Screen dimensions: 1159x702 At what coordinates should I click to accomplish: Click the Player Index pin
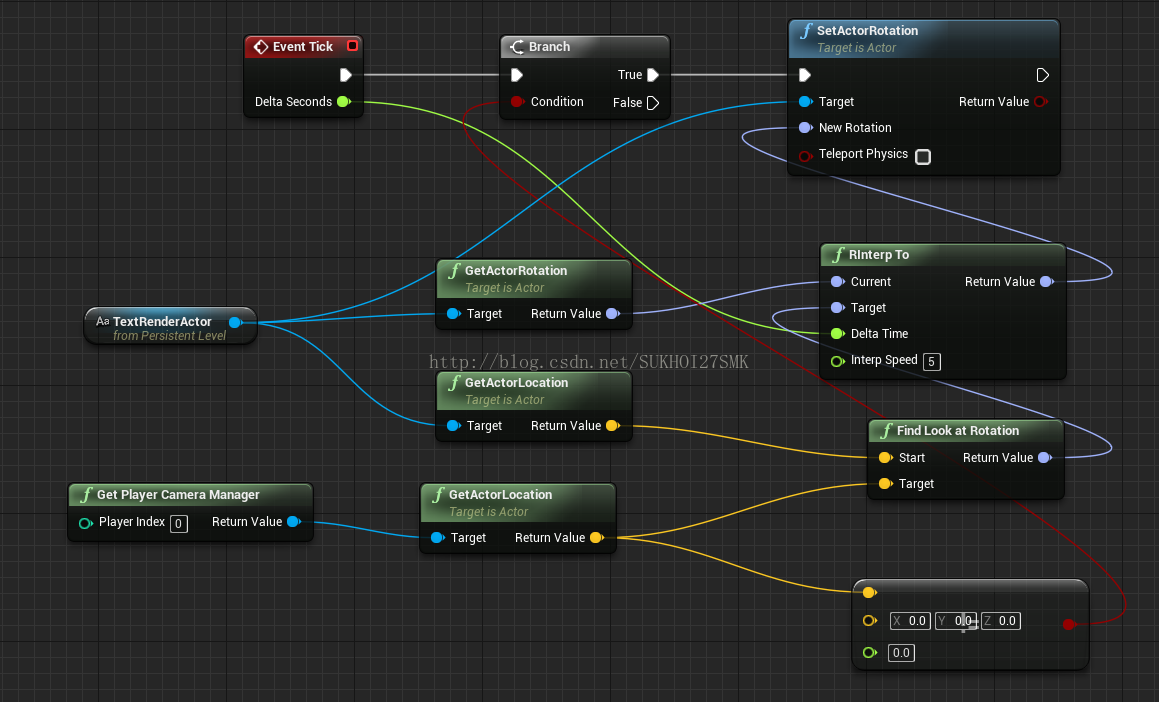pyautogui.click(x=86, y=523)
